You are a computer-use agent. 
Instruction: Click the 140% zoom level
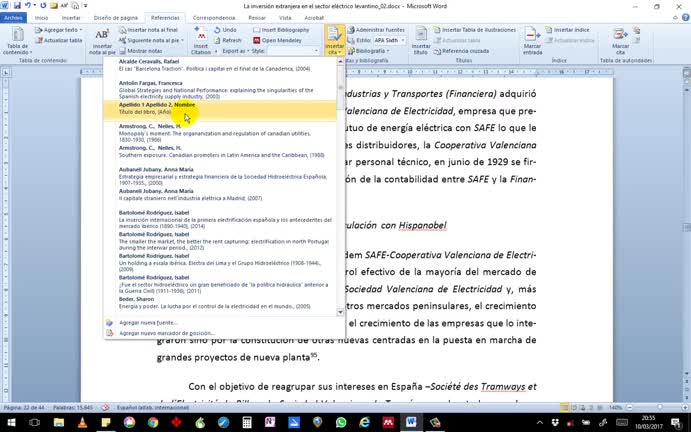(615, 408)
